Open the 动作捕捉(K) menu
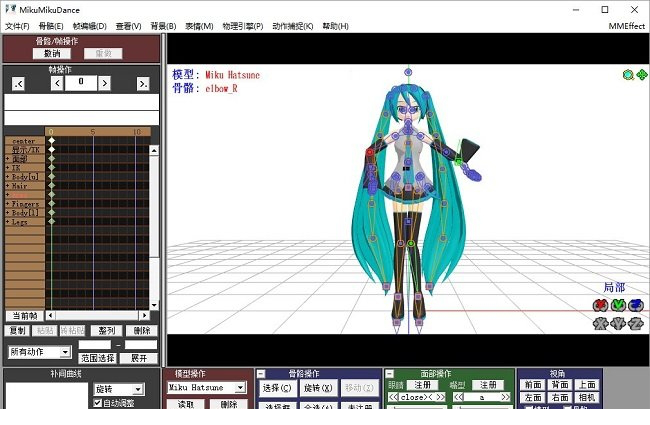 point(293,26)
